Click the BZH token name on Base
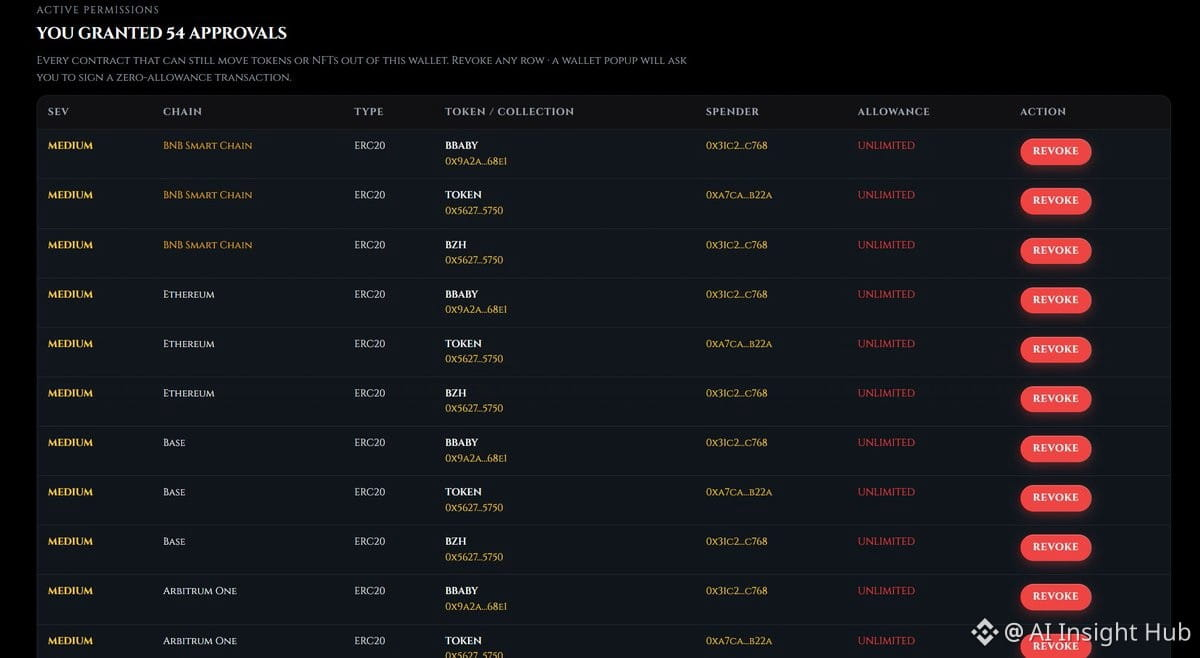Image resolution: width=1200 pixels, height=658 pixels. (x=455, y=542)
